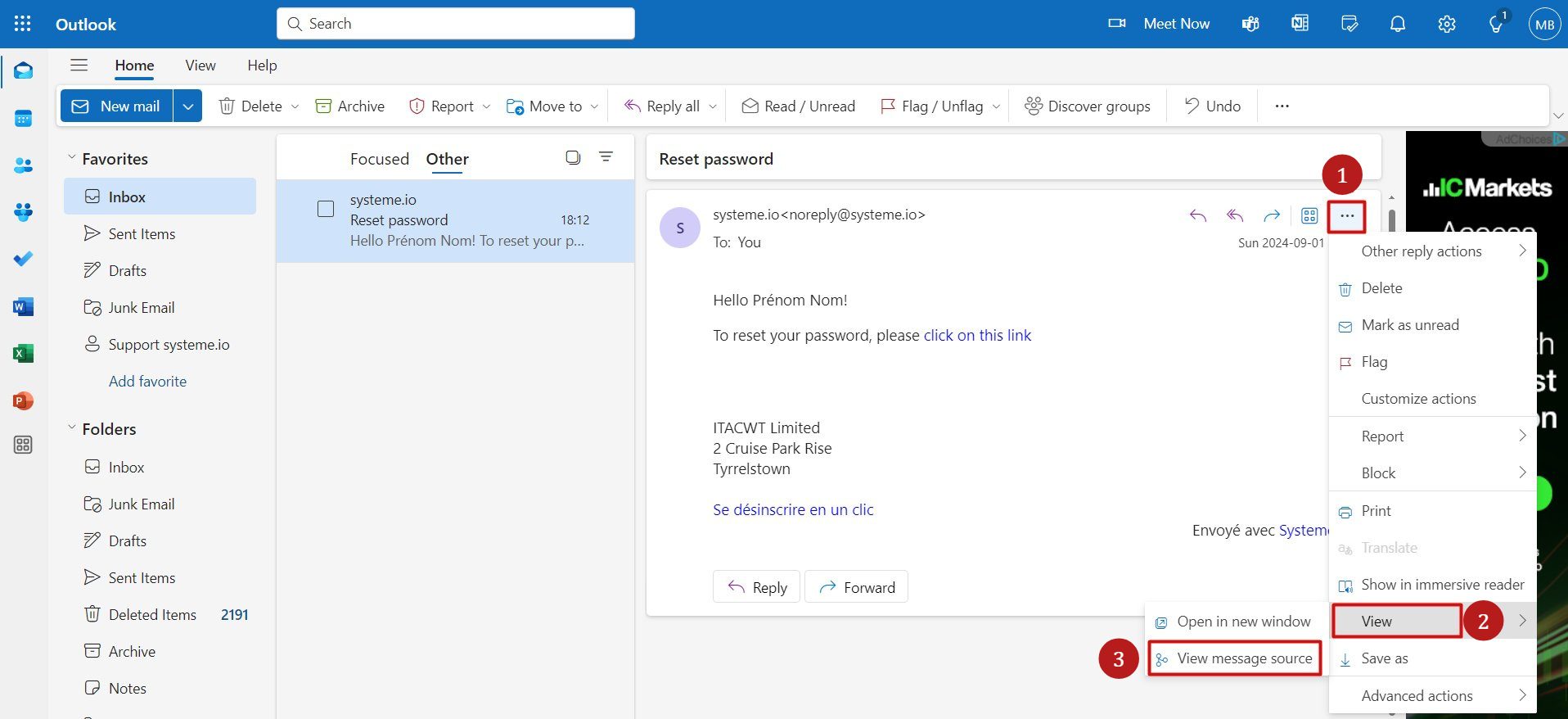Click the reply all arrow in message header
The image size is (1568, 719).
coord(1234,215)
